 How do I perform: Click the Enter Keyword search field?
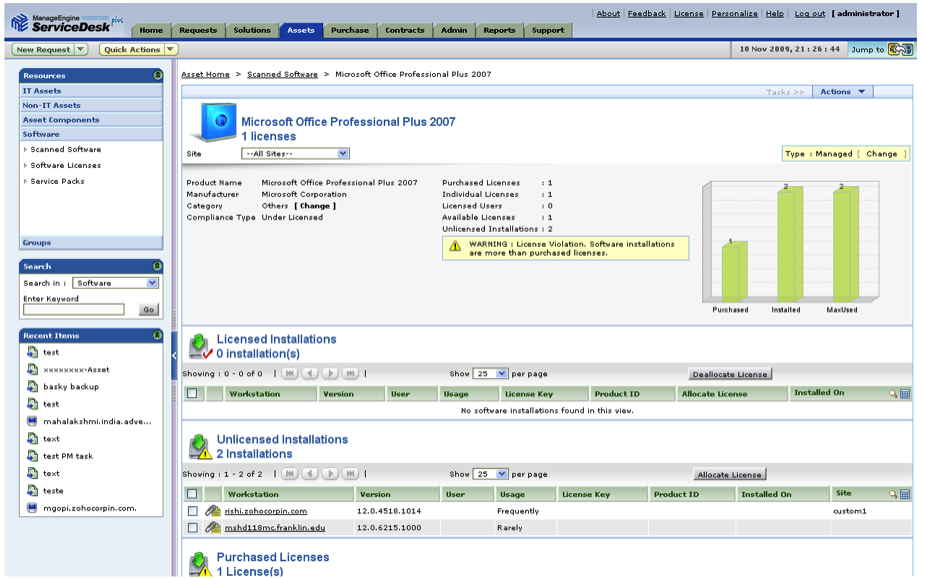coord(74,310)
